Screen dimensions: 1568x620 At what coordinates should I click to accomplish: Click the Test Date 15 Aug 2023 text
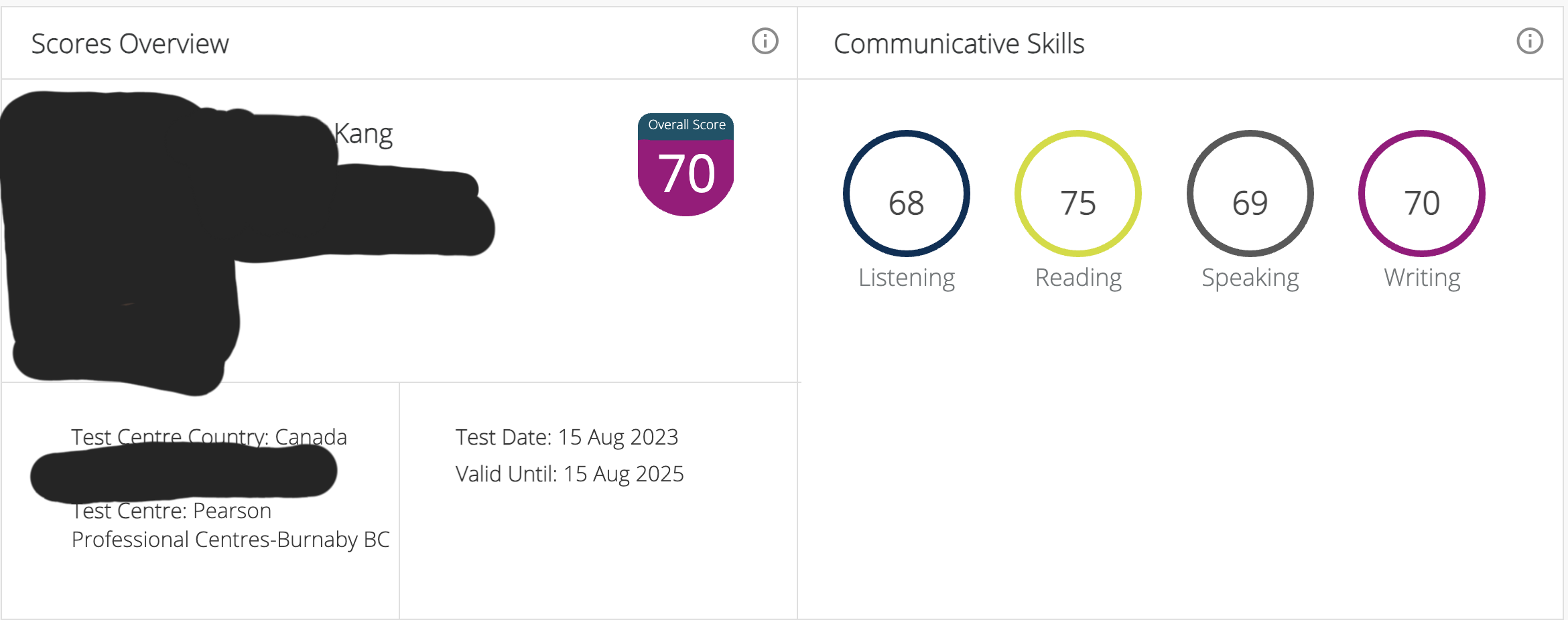(x=567, y=437)
